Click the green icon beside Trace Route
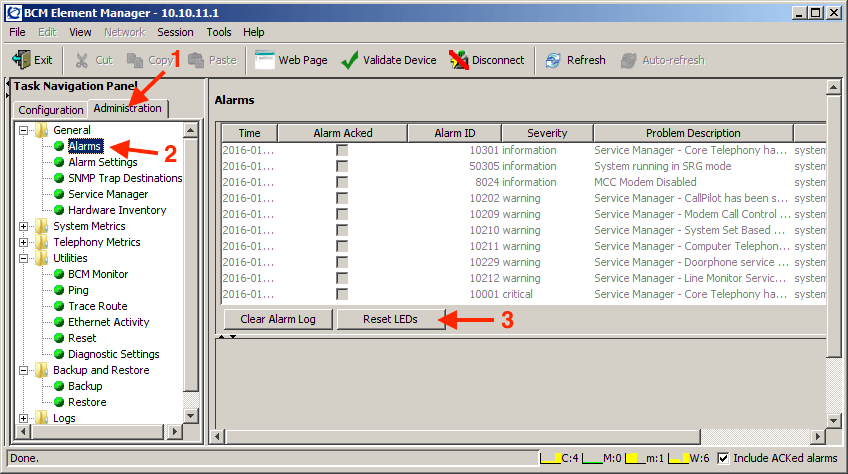The height and width of the screenshot is (474, 848). point(59,306)
